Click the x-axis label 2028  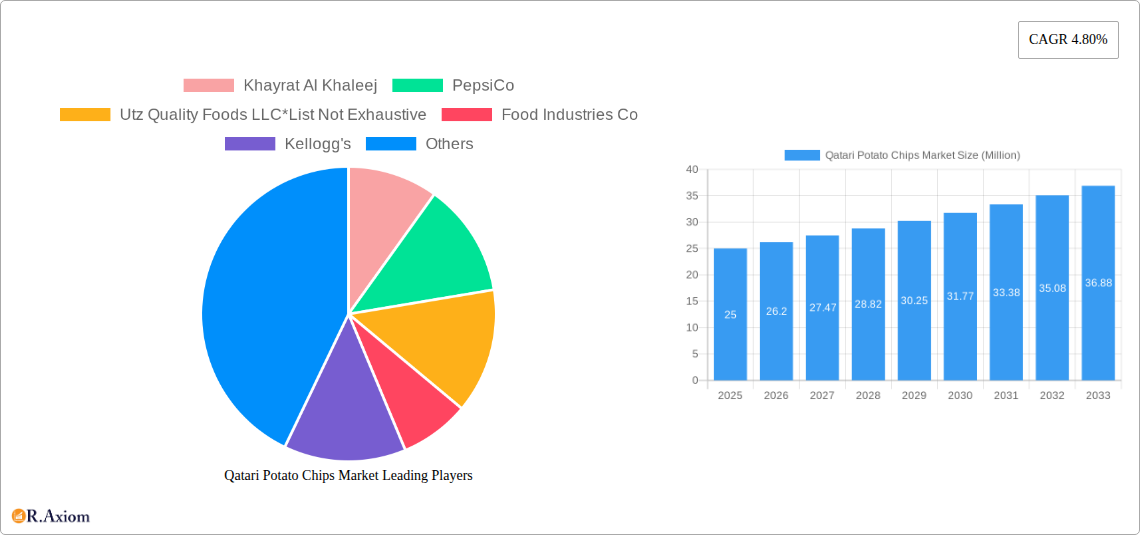tap(868, 395)
